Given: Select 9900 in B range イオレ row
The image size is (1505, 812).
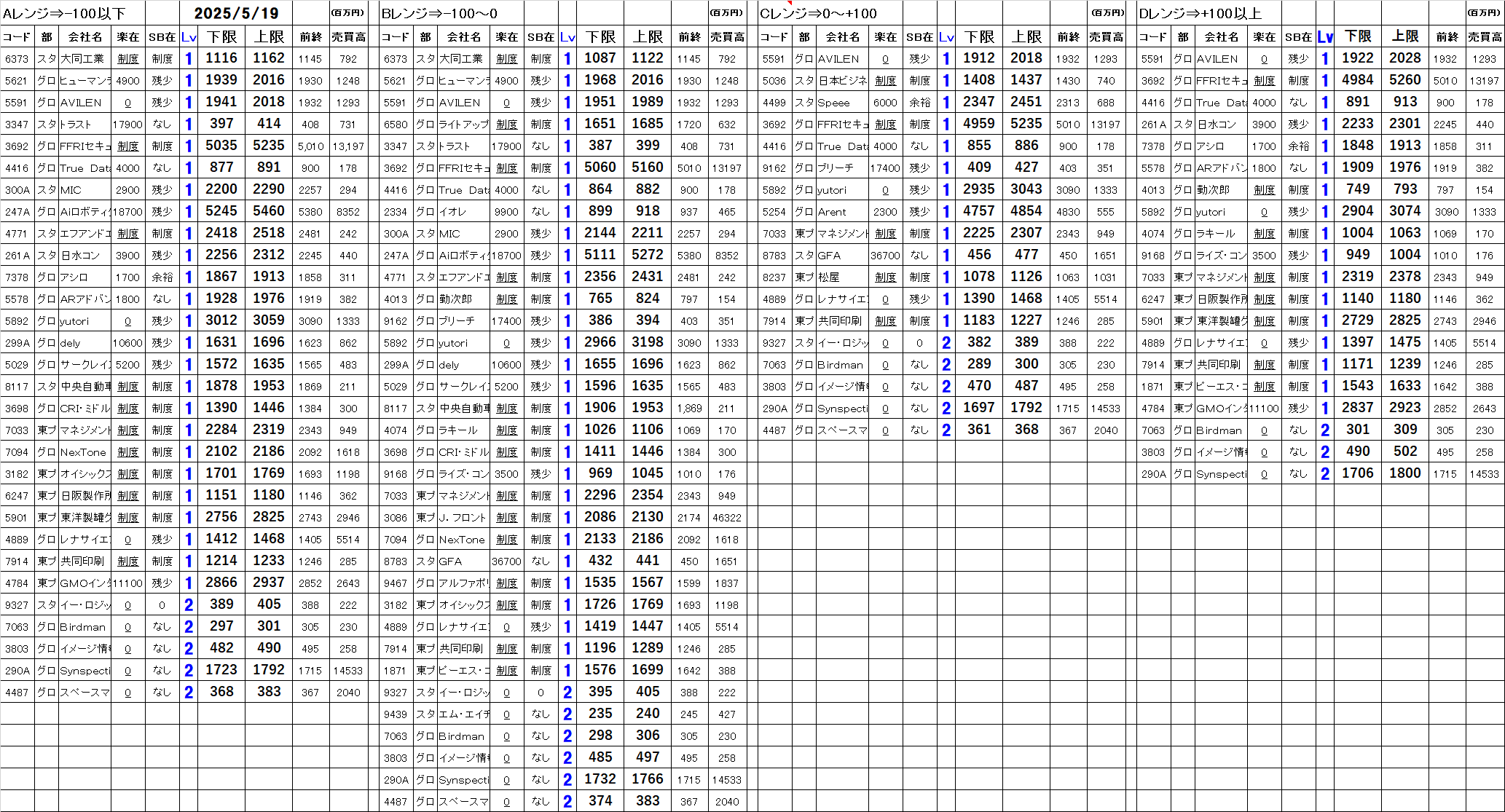Looking at the screenshot, I should tap(507, 212).
